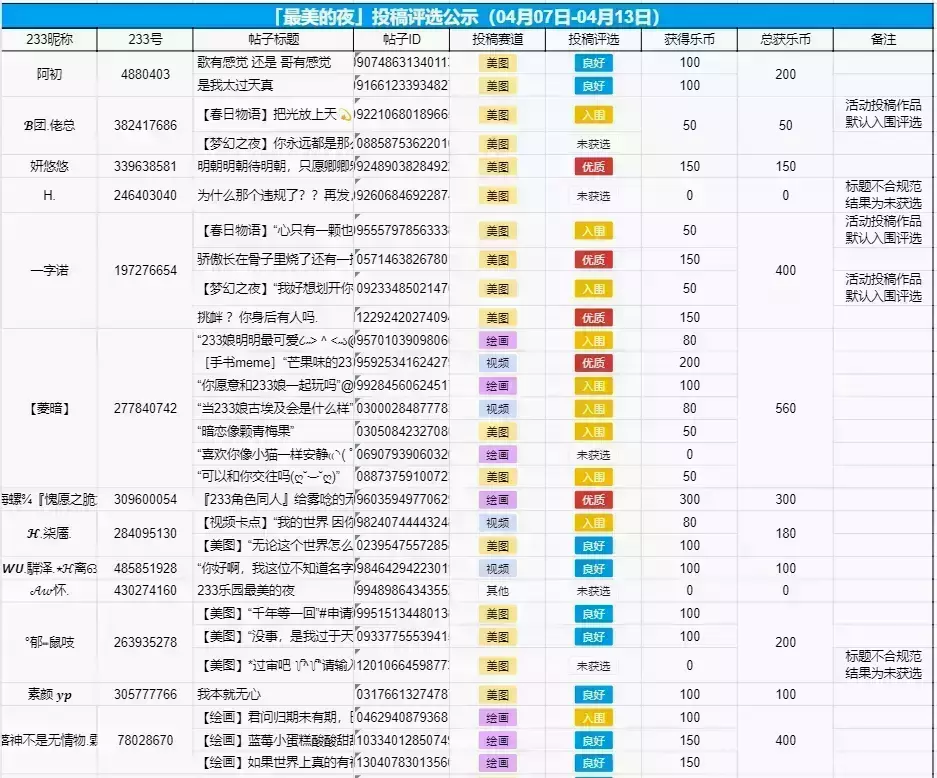Click the 233号 cell 78028670

145,740
